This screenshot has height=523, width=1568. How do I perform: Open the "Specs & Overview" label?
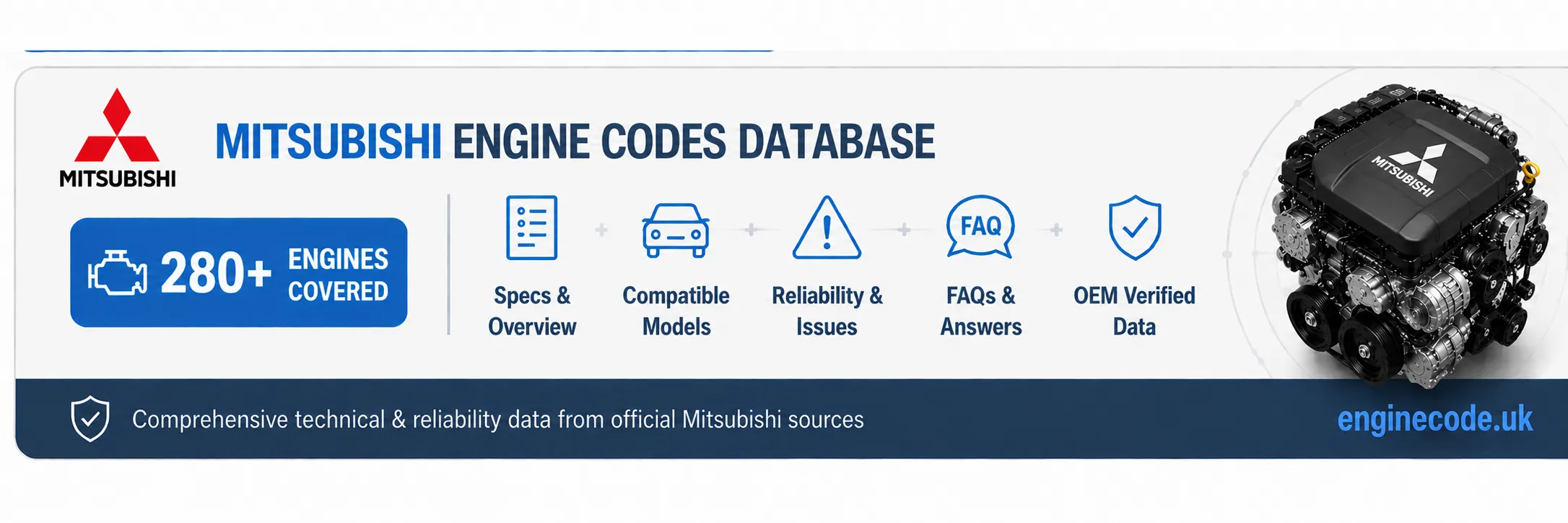532,311
